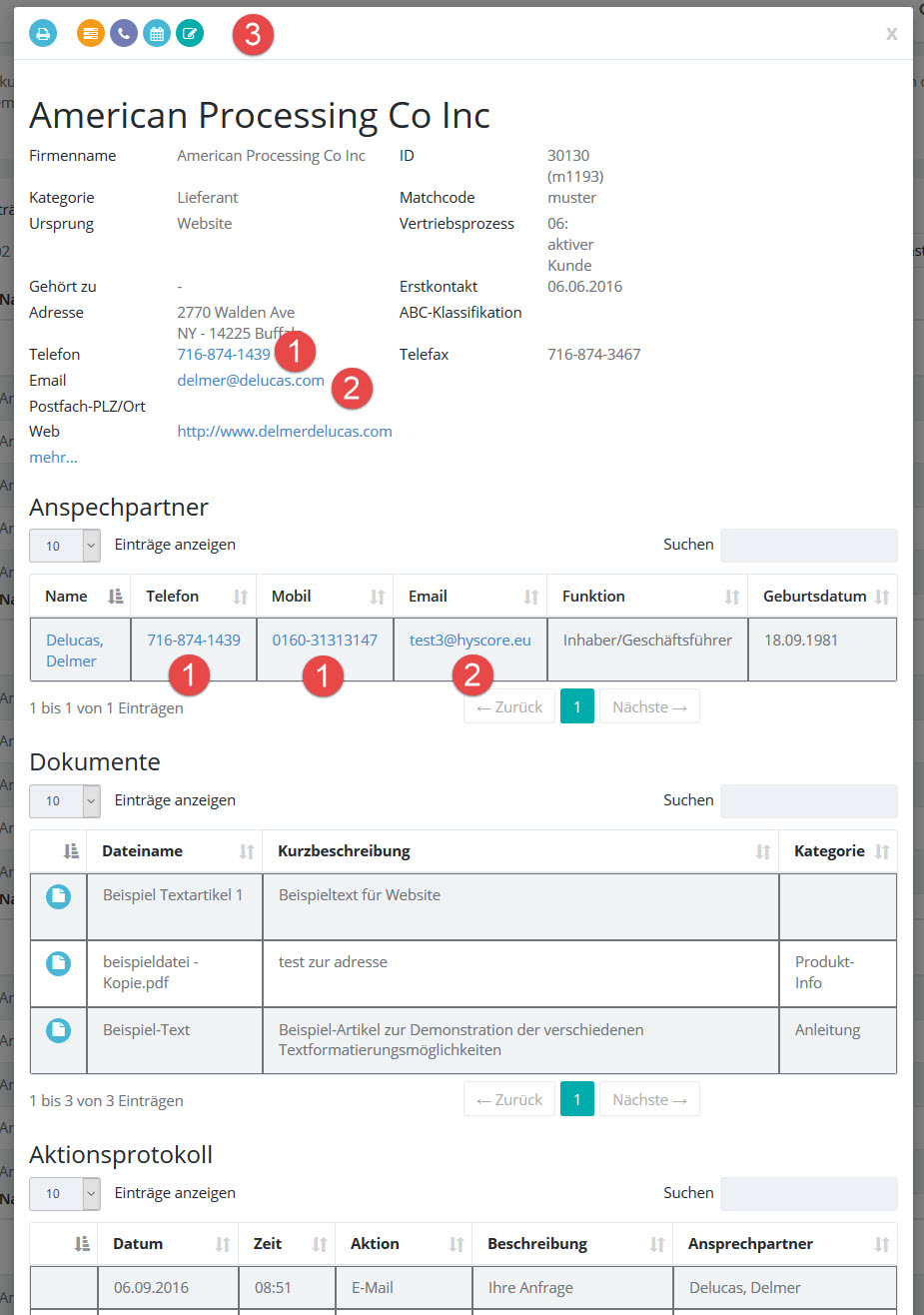Screen dimensions: 924x1315
Task: Click page 1 button under Dokumente
Action: coord(577,1099)
